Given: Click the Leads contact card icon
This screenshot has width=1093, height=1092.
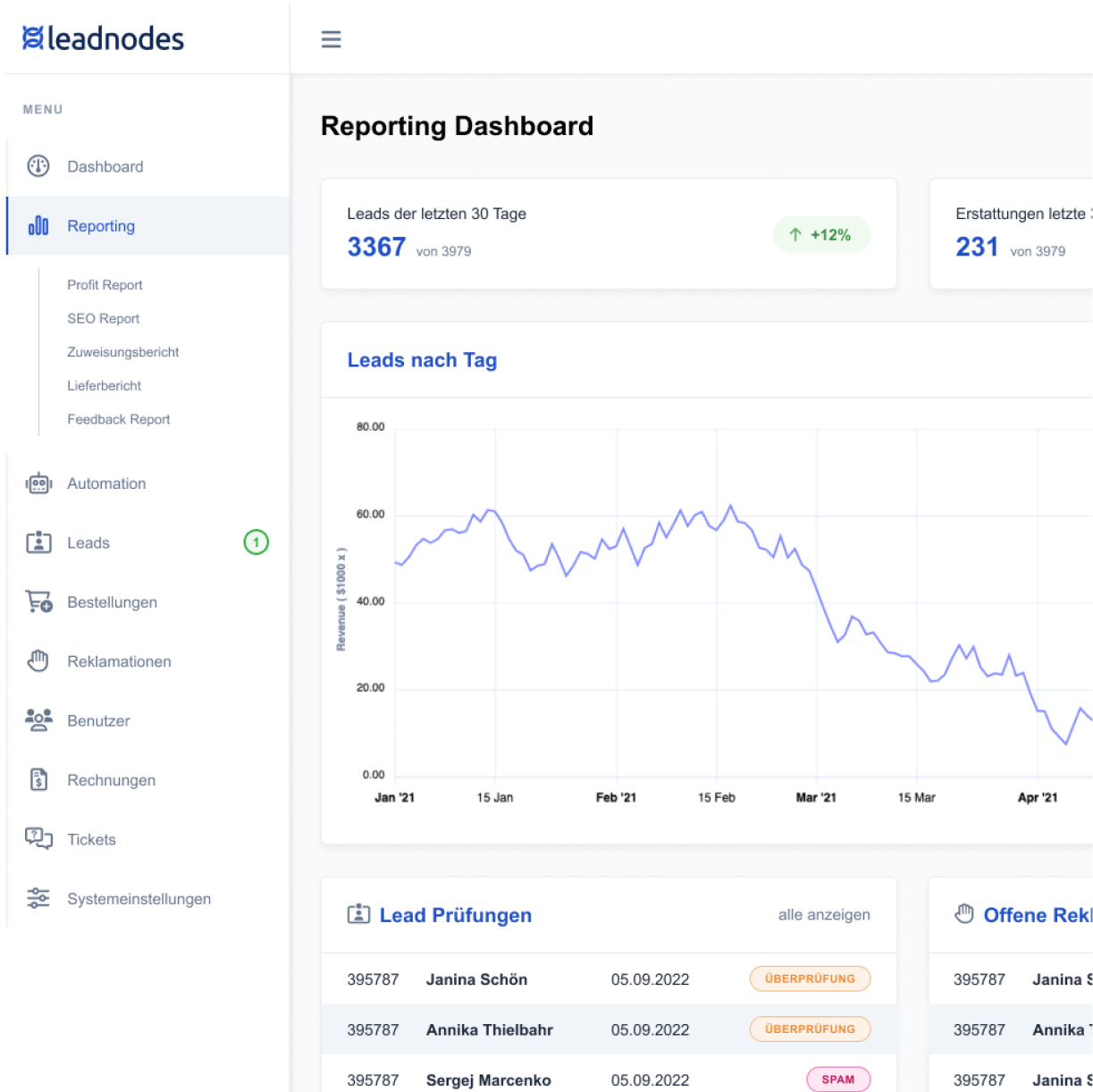Looking at the screenshot, I should [x=38, y=542].
